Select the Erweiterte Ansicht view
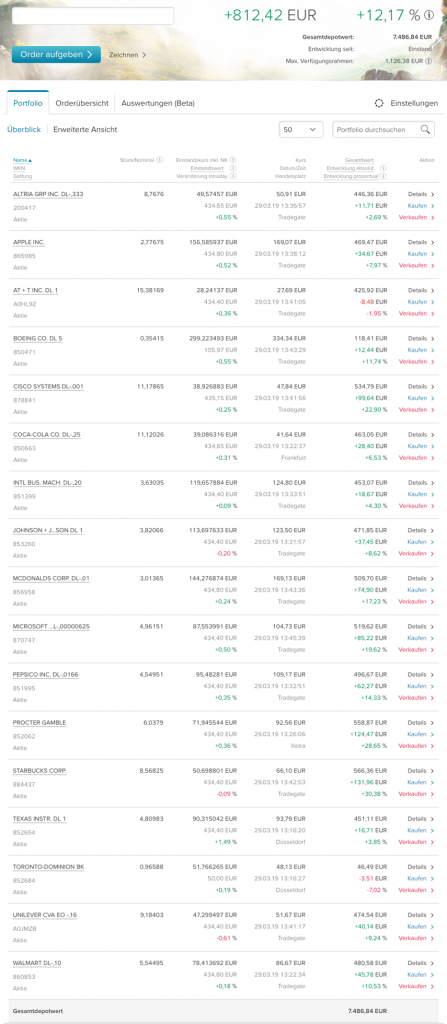The width and height of the screenshot is (447, 1024). (x=86, y=129)
